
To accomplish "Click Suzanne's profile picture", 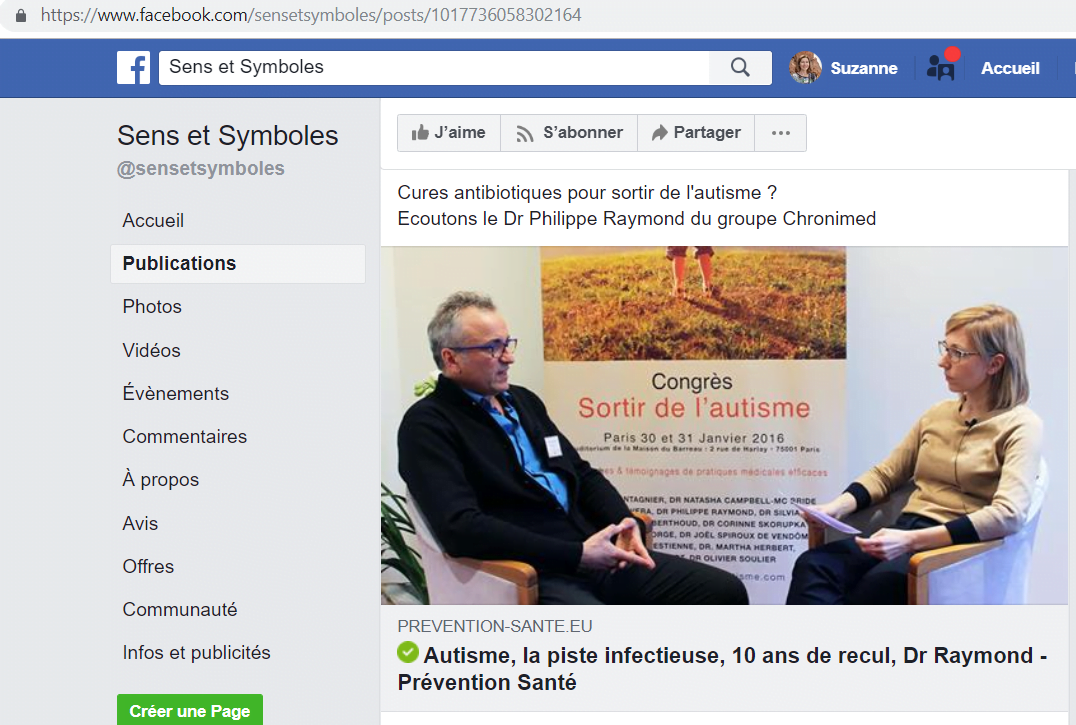I will click(805, 67).
